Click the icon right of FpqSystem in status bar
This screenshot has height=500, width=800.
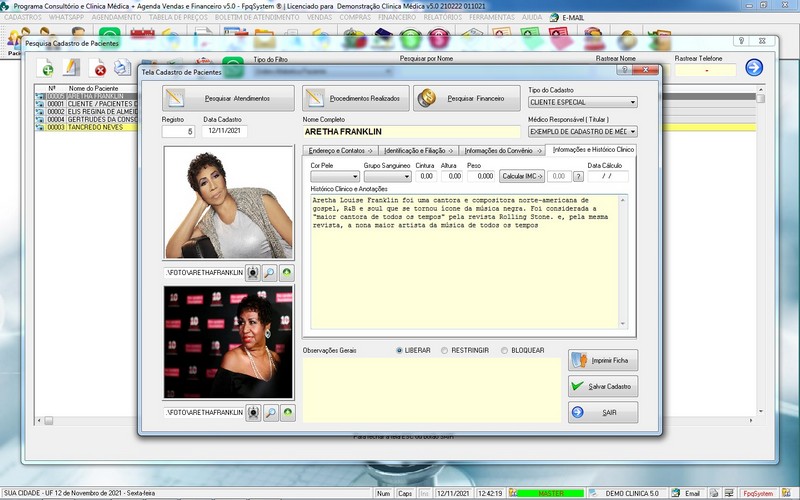786,493
